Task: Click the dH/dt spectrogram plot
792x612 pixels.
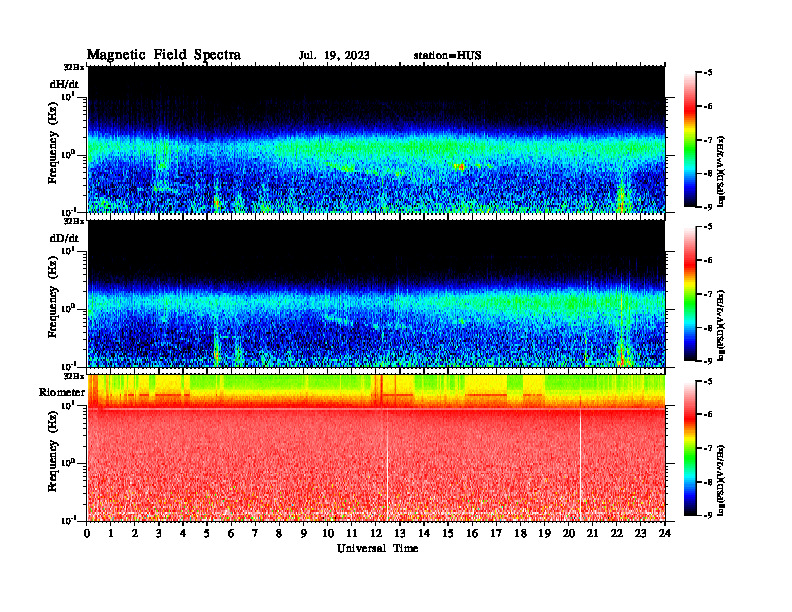Action: point(376,139)
